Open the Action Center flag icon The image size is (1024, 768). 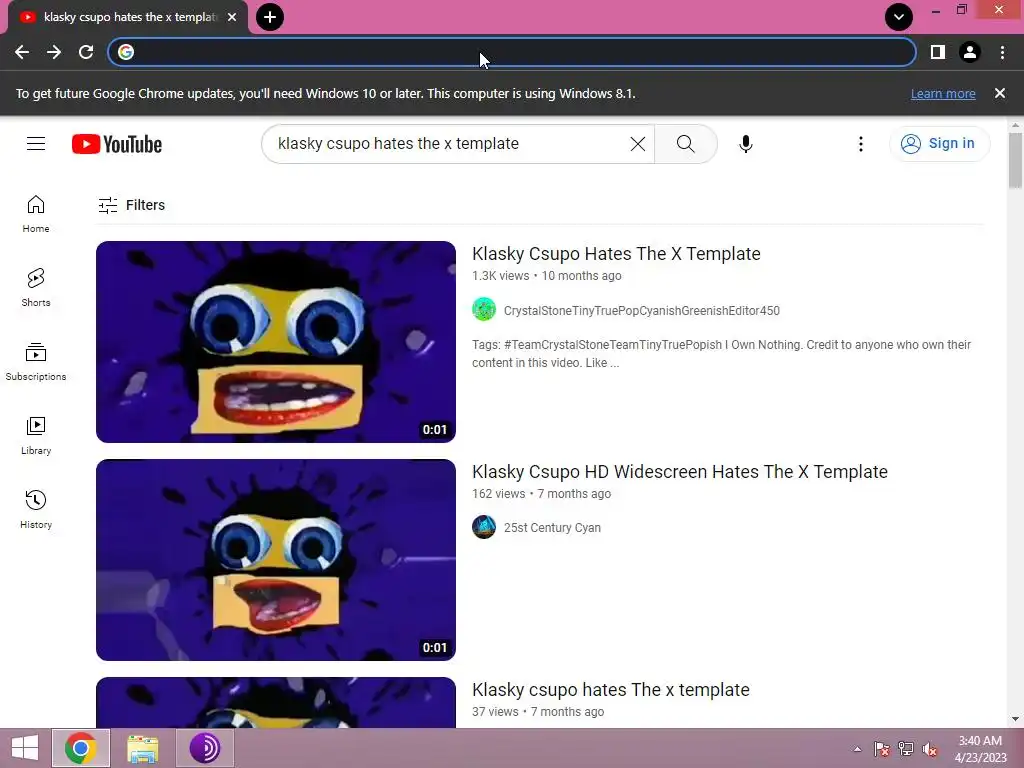coord(882,749)
